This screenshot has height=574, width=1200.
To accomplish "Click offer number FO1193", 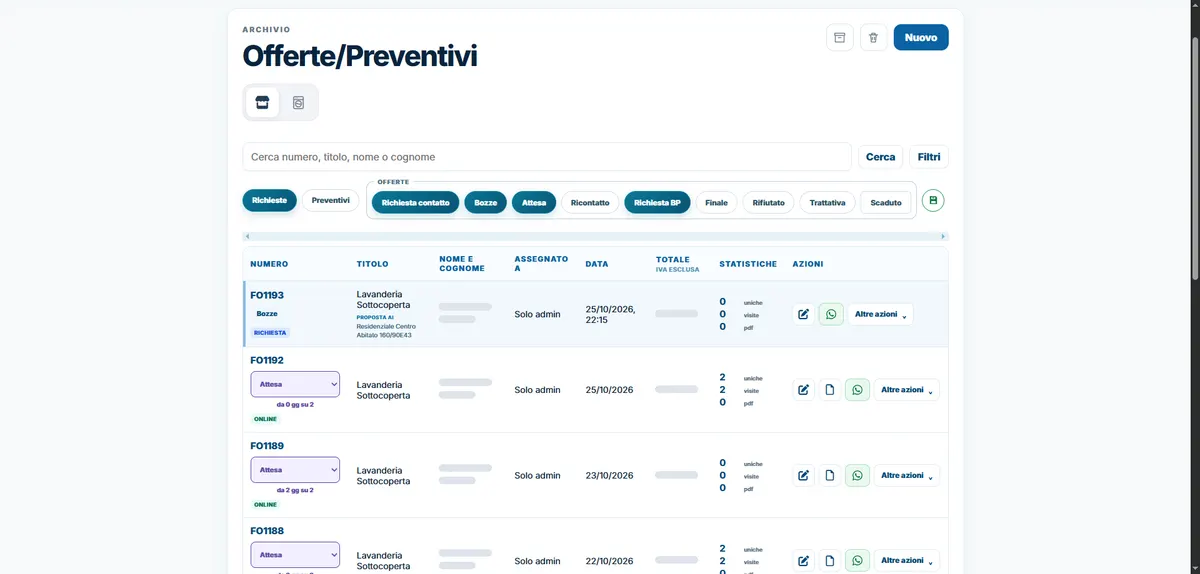I will [267, 295].
